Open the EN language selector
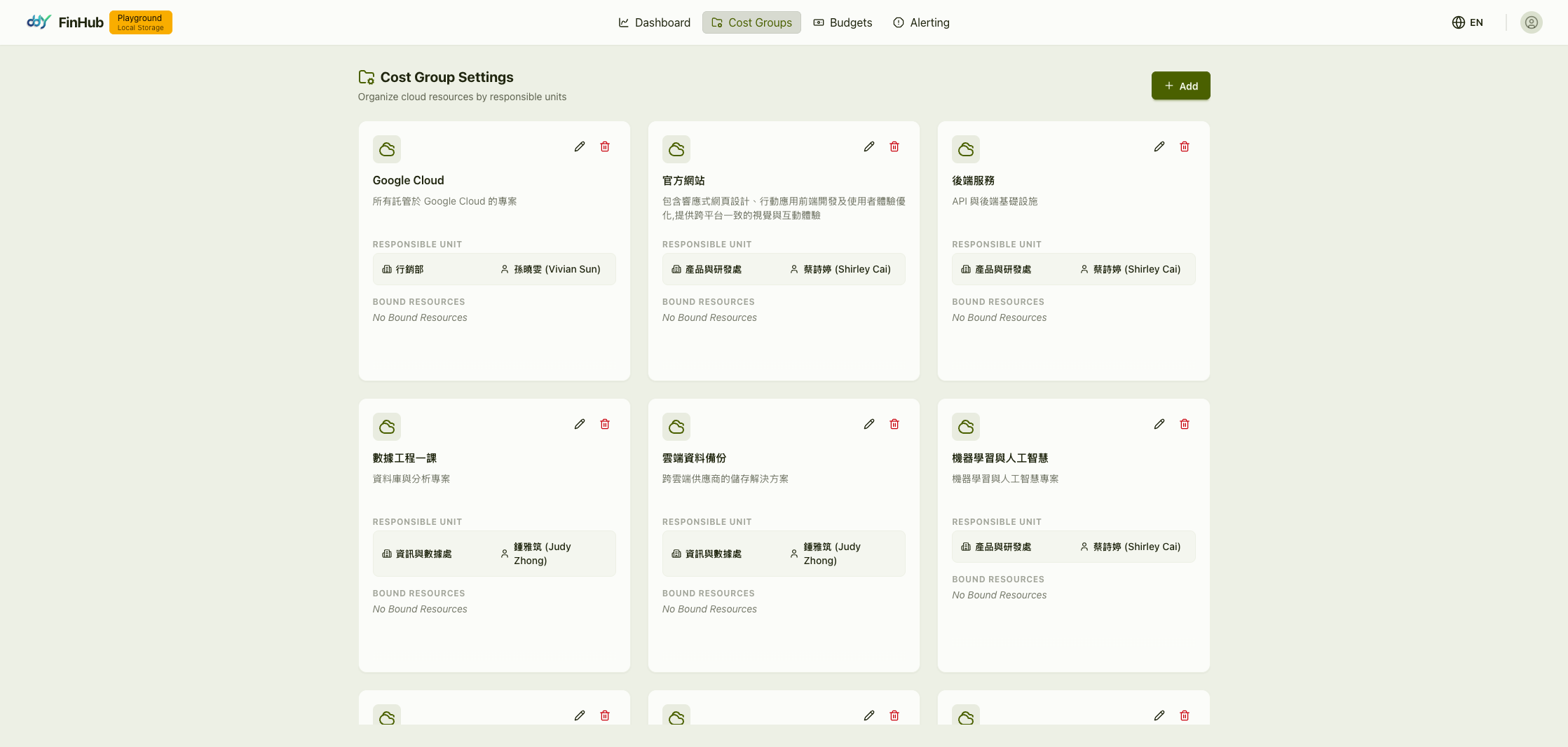 (1468, 22)
